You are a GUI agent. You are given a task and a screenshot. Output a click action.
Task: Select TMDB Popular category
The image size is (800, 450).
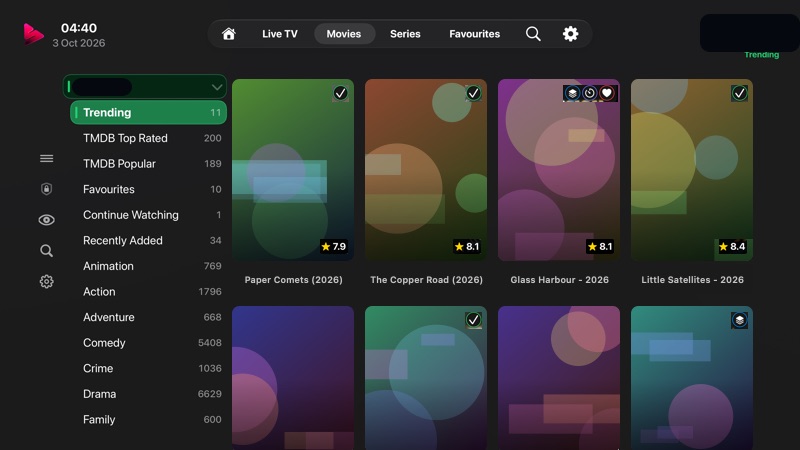click(x=148, y=164)
